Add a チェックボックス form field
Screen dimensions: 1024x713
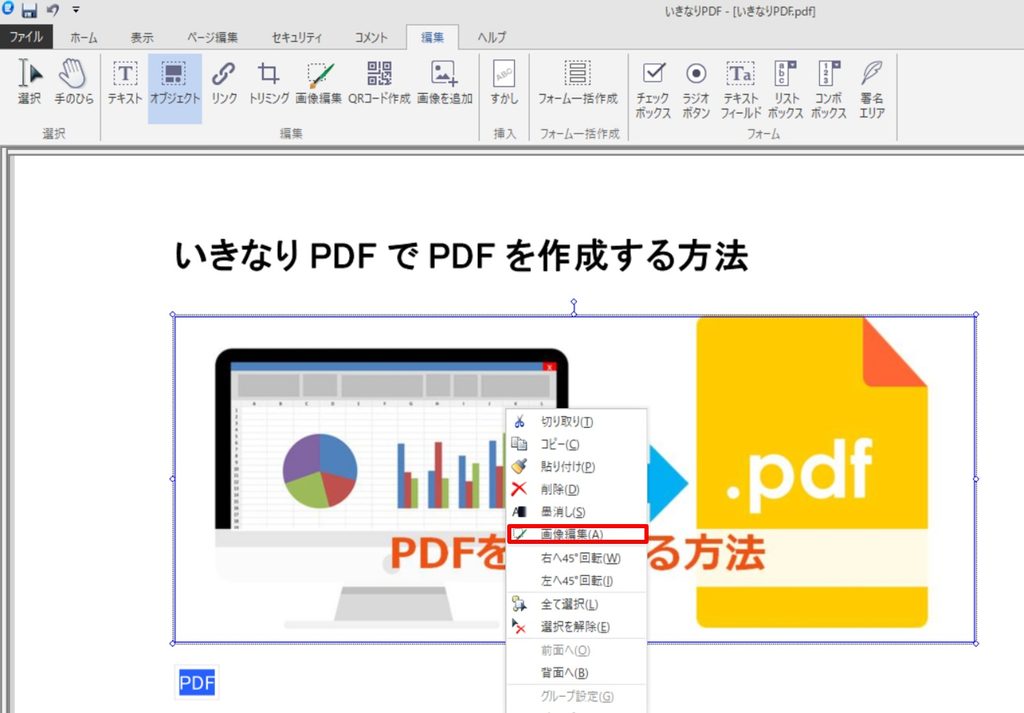pyautogui.click(x=653, y=89)
